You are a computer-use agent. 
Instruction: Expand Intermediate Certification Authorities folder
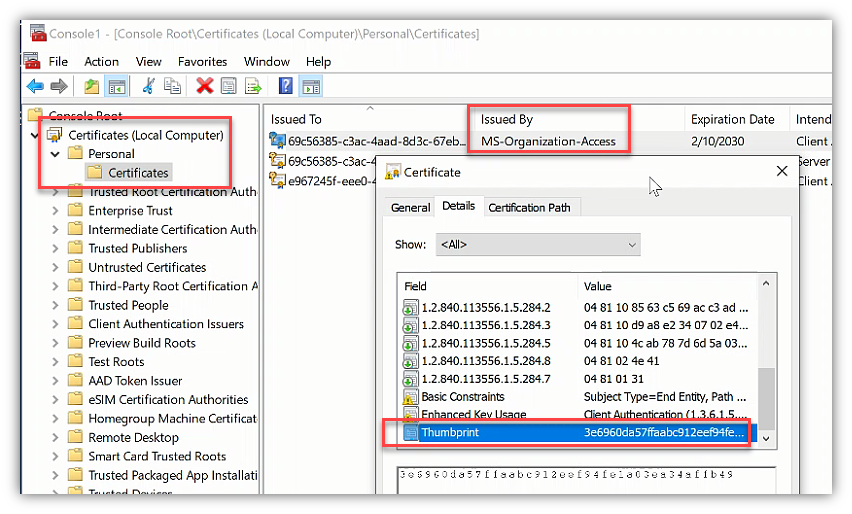(55, 230)
